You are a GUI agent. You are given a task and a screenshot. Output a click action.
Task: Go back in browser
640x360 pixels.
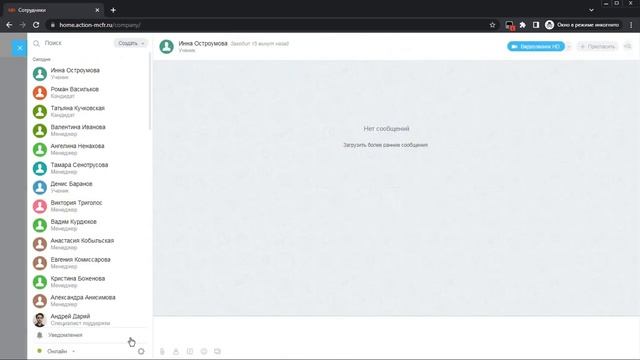pos(9,25)
